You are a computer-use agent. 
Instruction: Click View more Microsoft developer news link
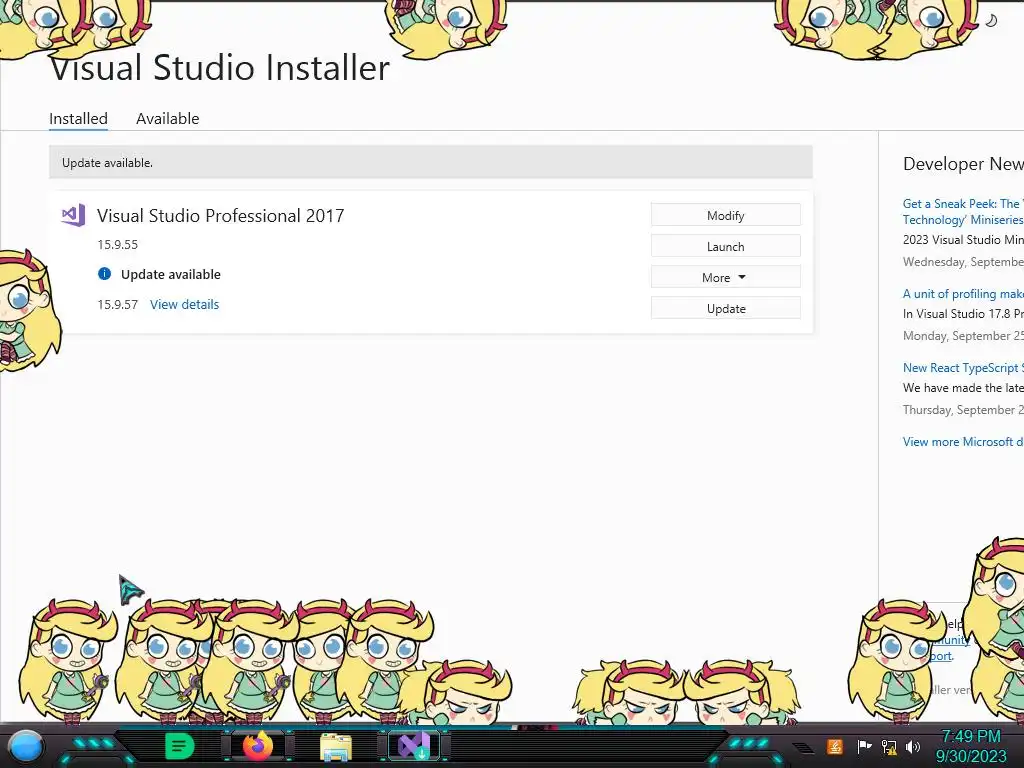pyautogui.click(x=963, y=441)
